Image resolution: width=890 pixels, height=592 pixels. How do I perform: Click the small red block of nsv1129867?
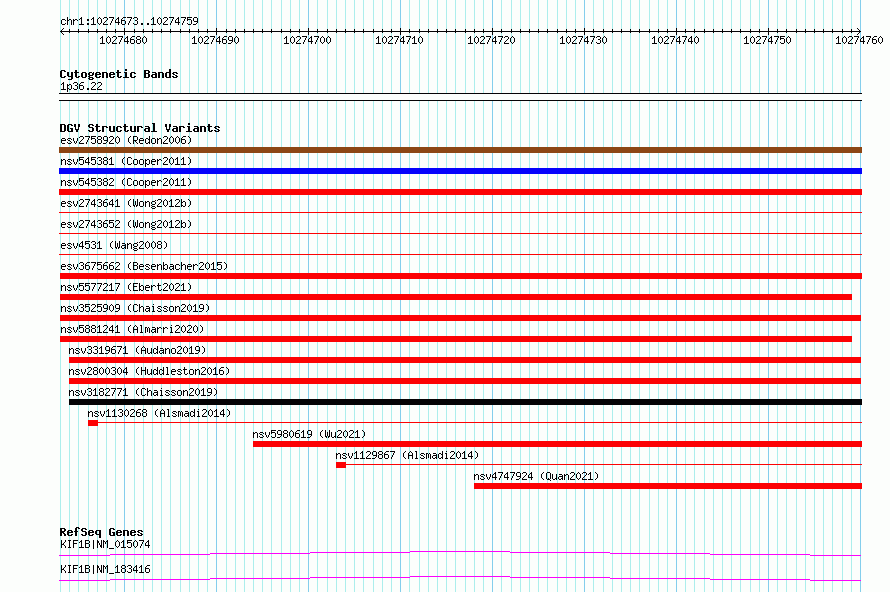point(341,465)
